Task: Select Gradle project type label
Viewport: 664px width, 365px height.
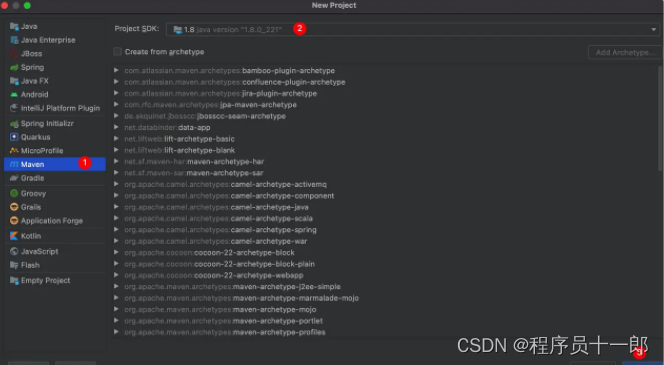Action: click(x=33, y=178)
